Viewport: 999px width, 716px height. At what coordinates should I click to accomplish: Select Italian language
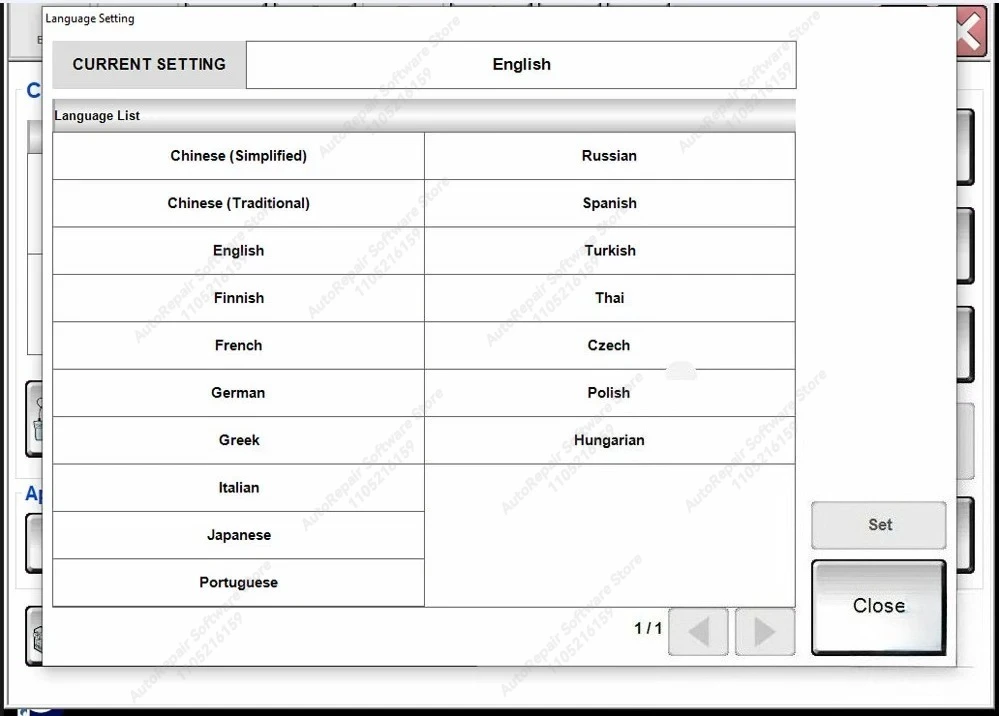(x=238, y=487)
